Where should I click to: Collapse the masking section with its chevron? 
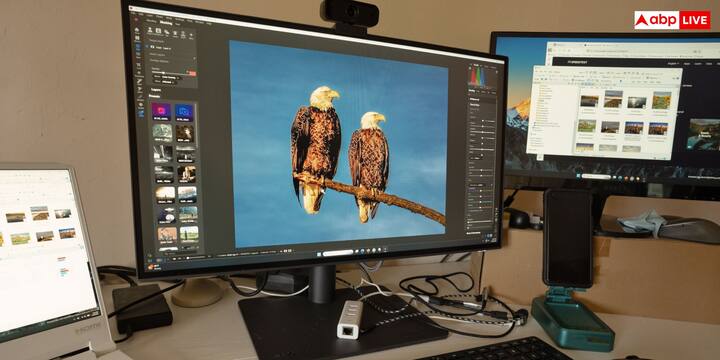tap(195, 58)
